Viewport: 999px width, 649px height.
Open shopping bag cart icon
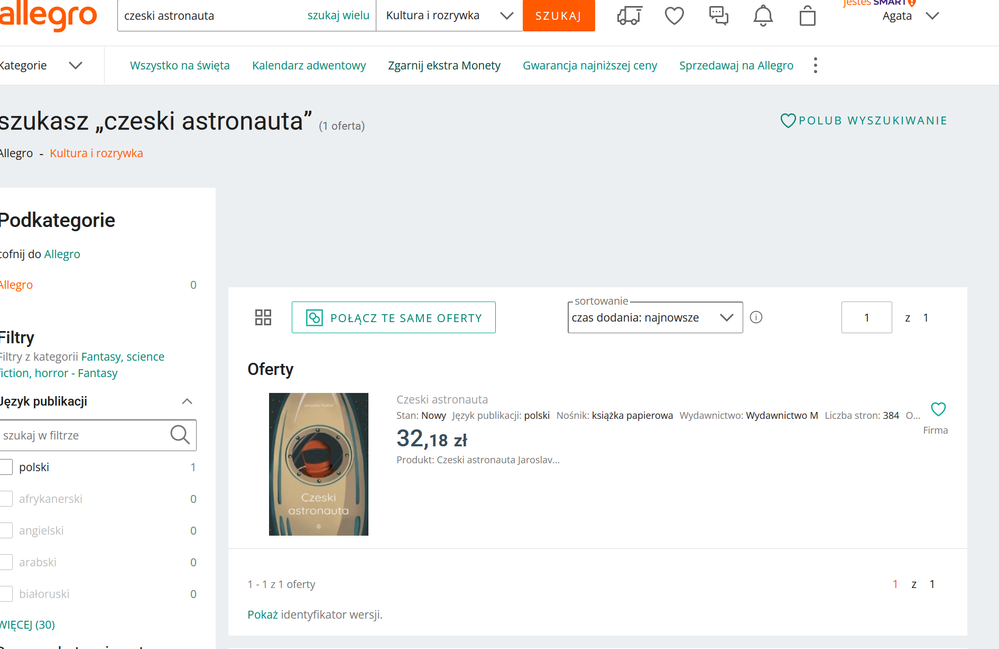(807, 15)
